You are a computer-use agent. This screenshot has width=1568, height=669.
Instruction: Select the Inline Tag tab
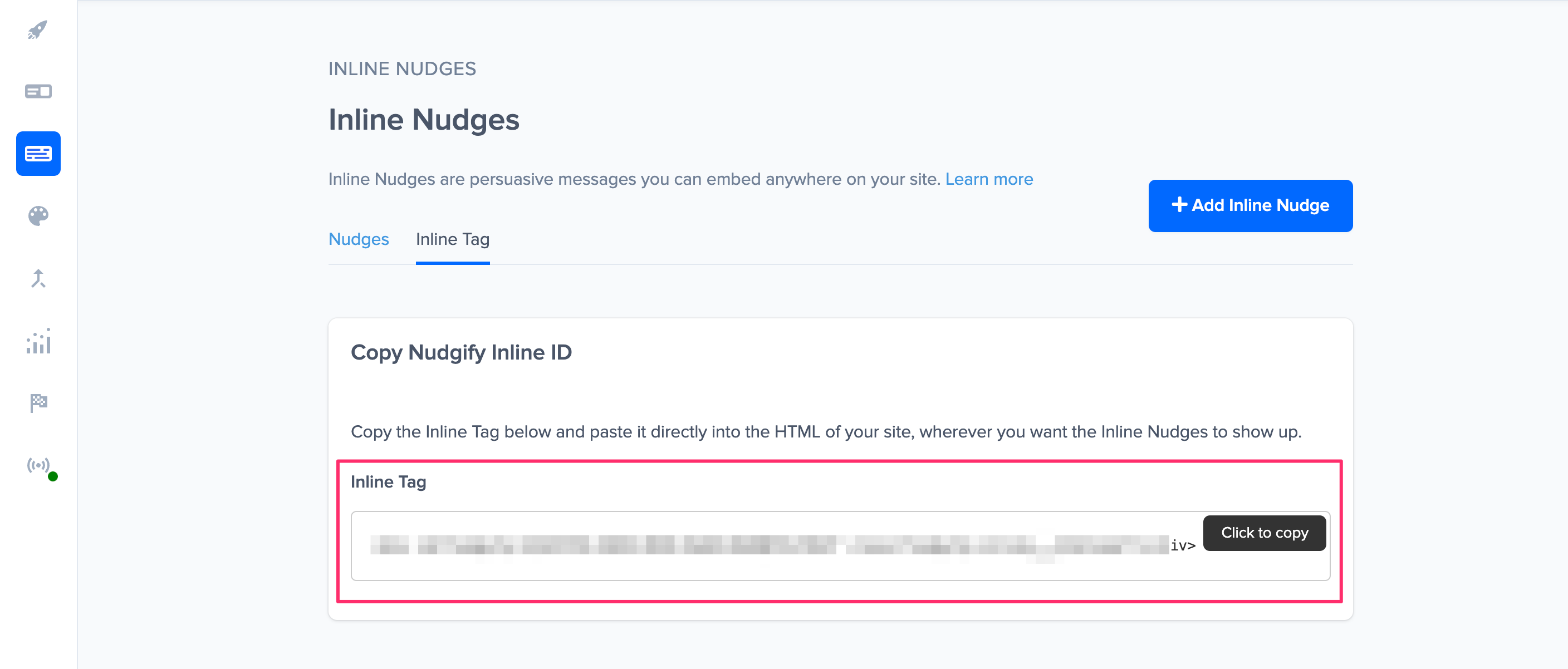(x=452, y=239)
